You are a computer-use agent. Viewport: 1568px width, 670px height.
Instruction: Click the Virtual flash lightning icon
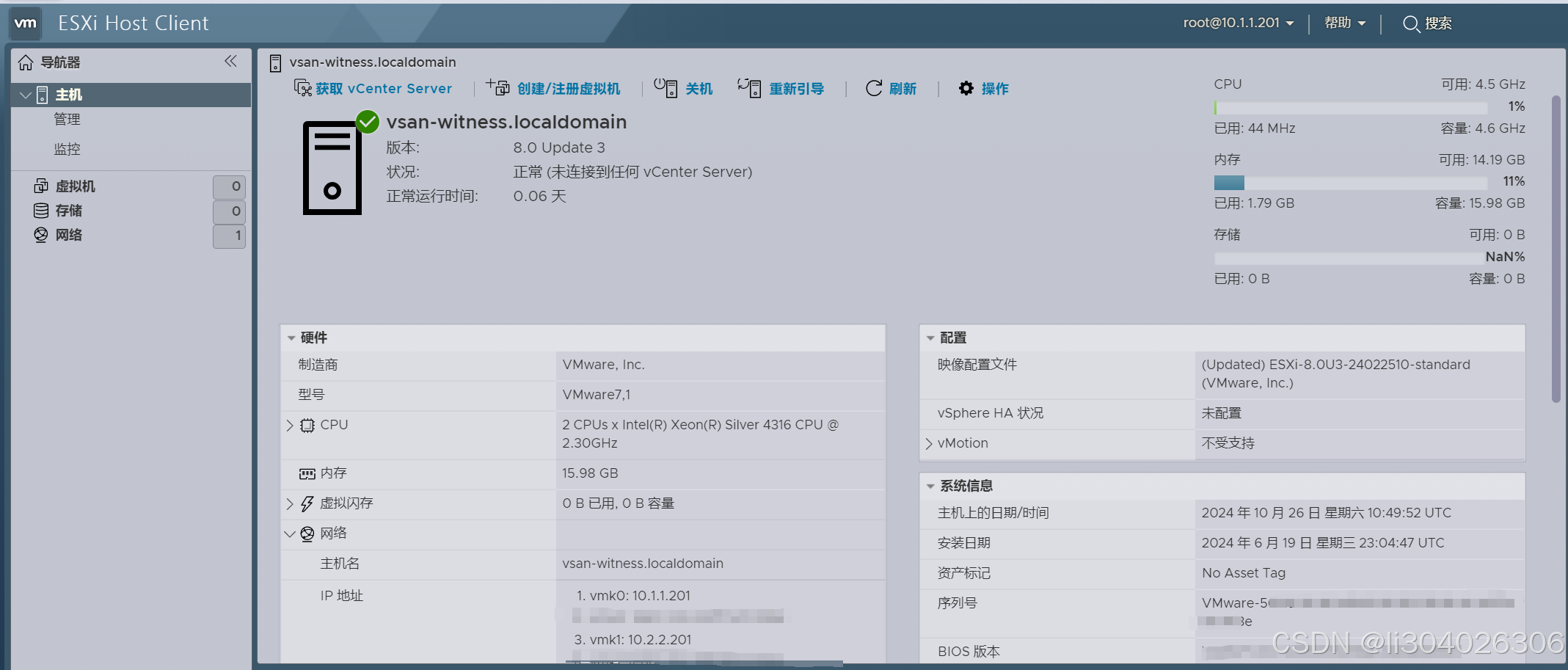point(307,504)
